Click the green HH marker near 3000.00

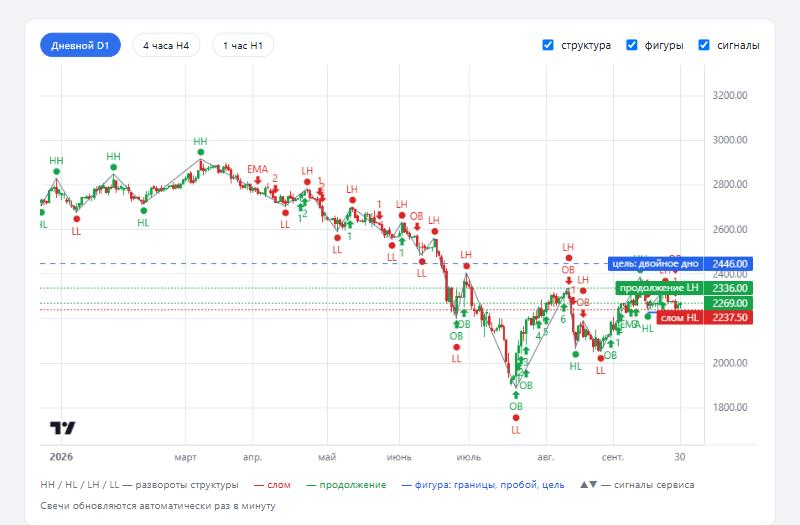click(201, 152)
